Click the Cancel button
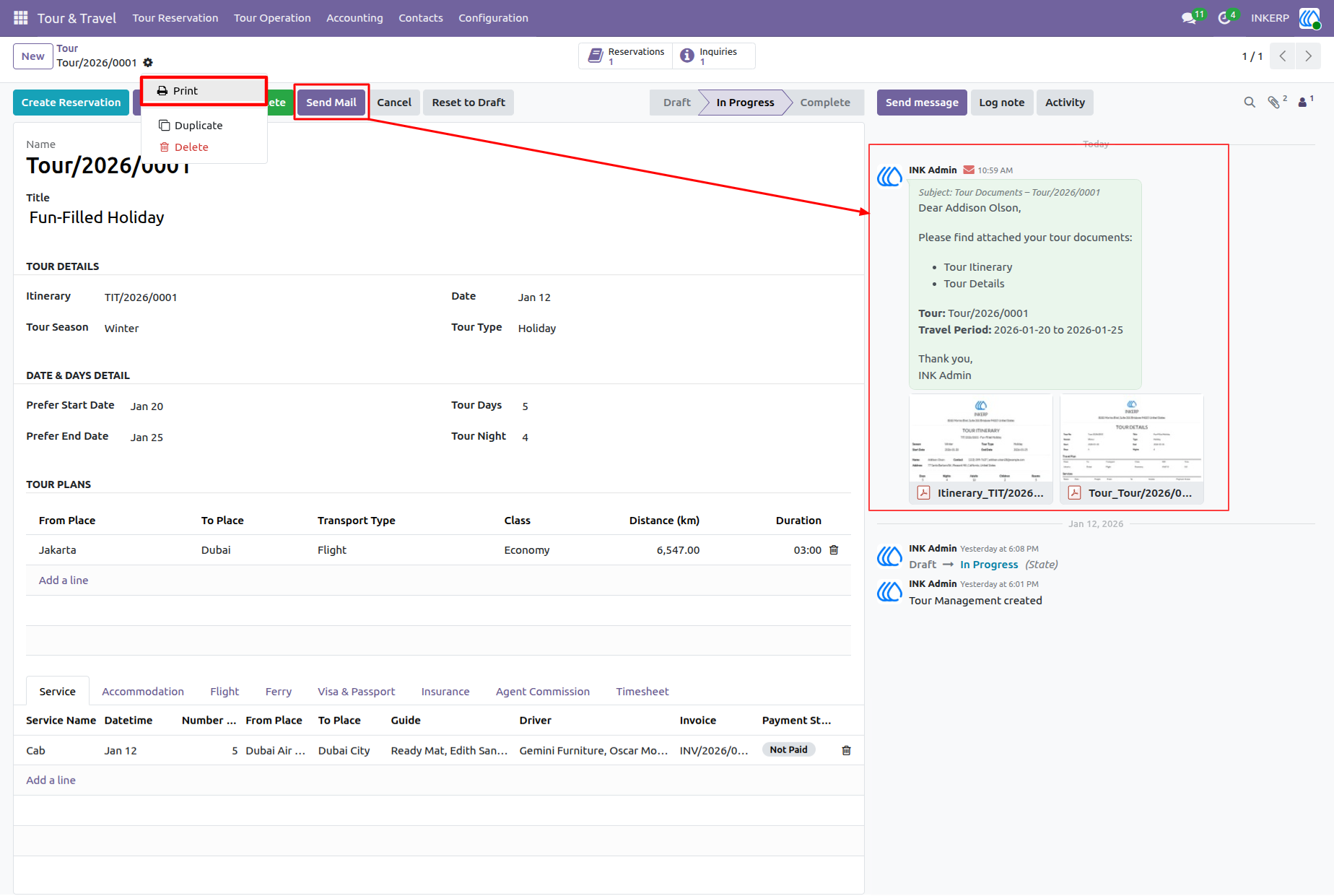The image size is (1334, 896). point(394,103)
